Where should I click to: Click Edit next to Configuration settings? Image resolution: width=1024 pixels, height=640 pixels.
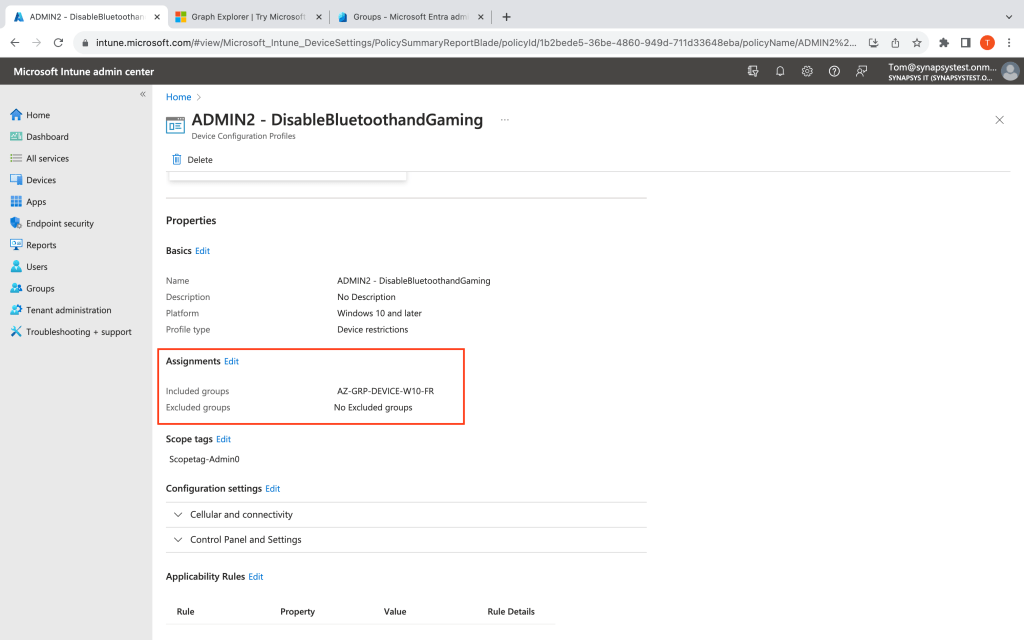coord(272,489)
